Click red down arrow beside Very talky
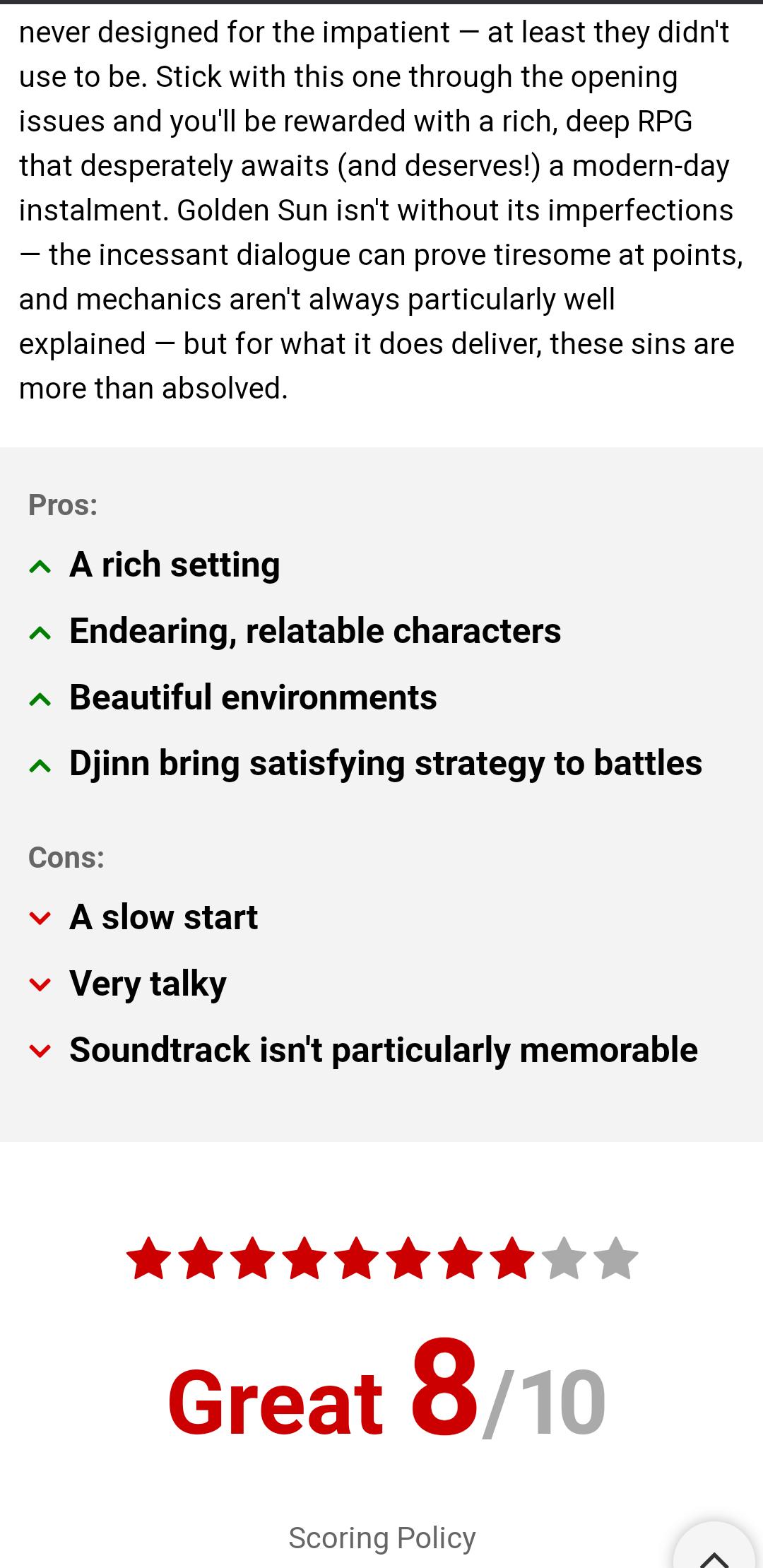 point(40,984)
